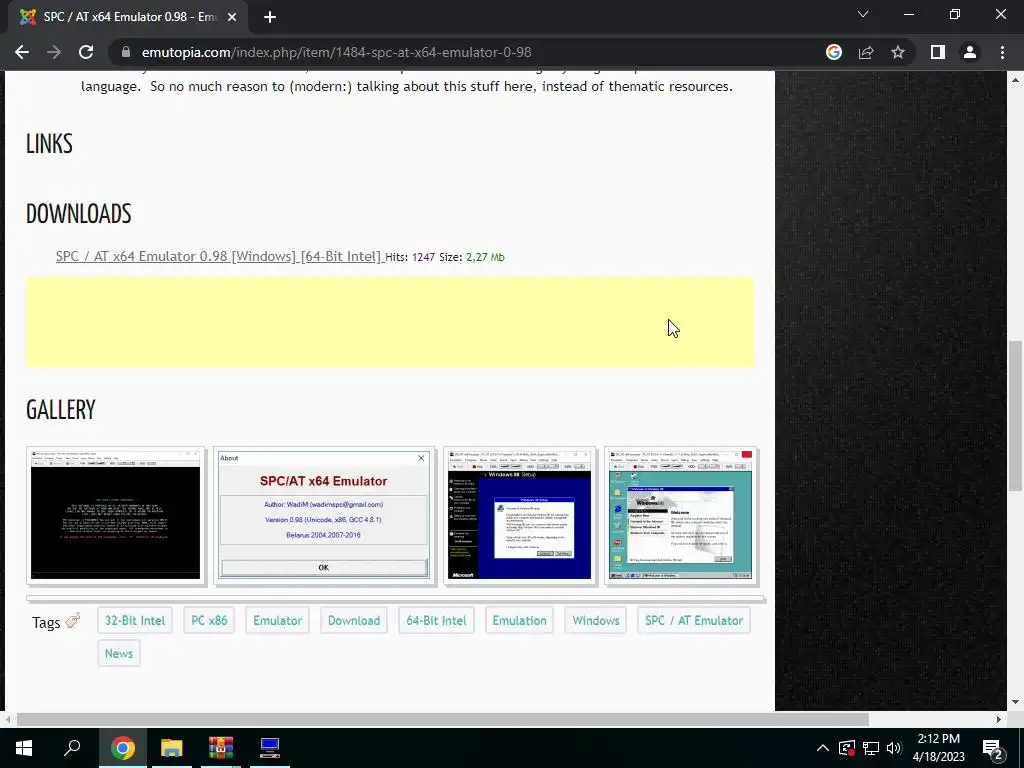This screenshot has height=768, width=1024.
Task: Open Chrome's three-dot menu
Action: tap(1002, 52)
